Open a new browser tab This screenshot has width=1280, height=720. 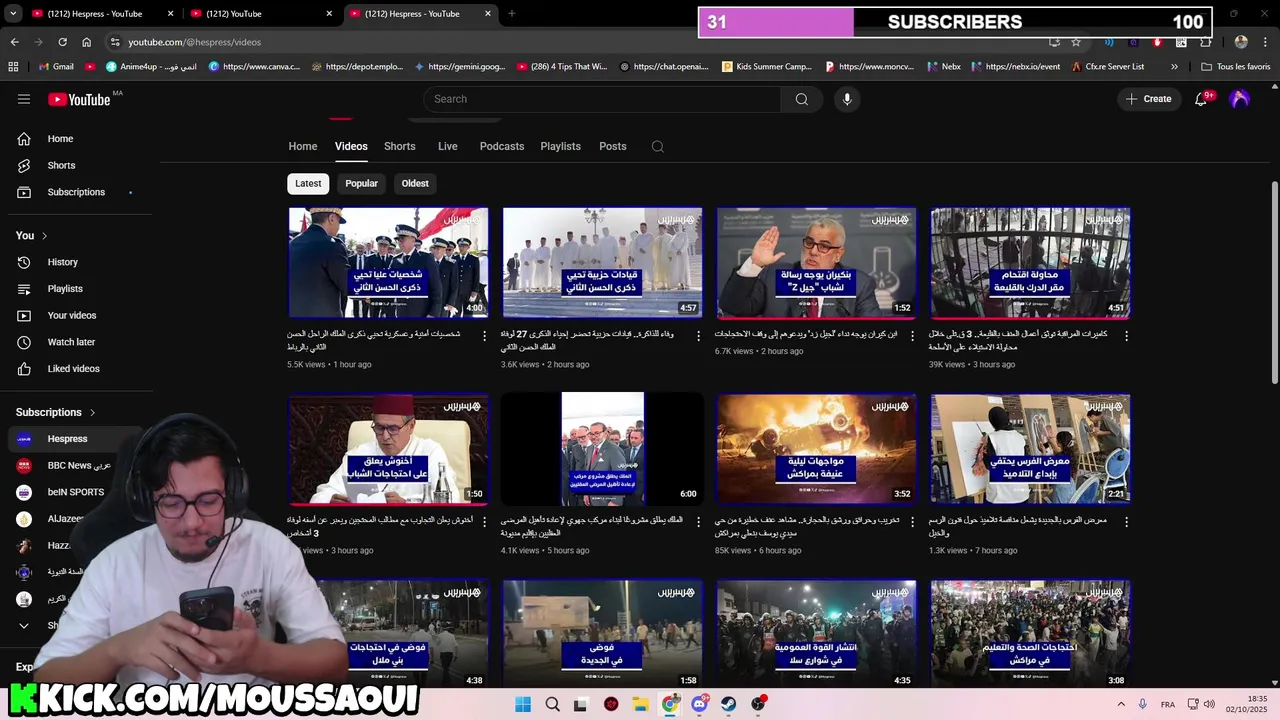coord(512,14)
